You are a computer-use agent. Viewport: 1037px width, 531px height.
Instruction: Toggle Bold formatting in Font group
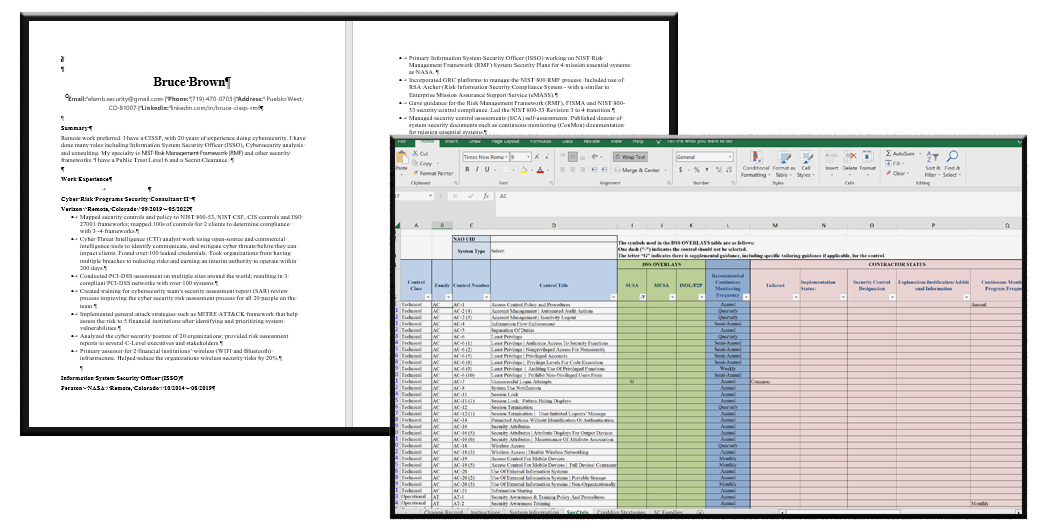point(467,171)
